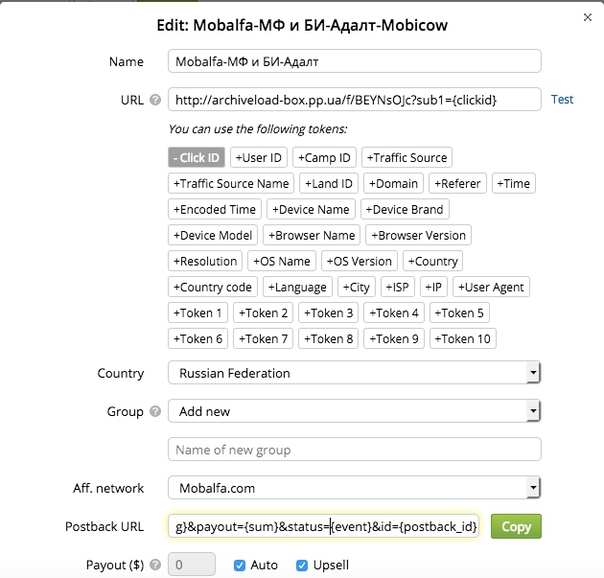Focus the Name of new group field
This screenshot has height=578, width=604.
pos(354,450)
